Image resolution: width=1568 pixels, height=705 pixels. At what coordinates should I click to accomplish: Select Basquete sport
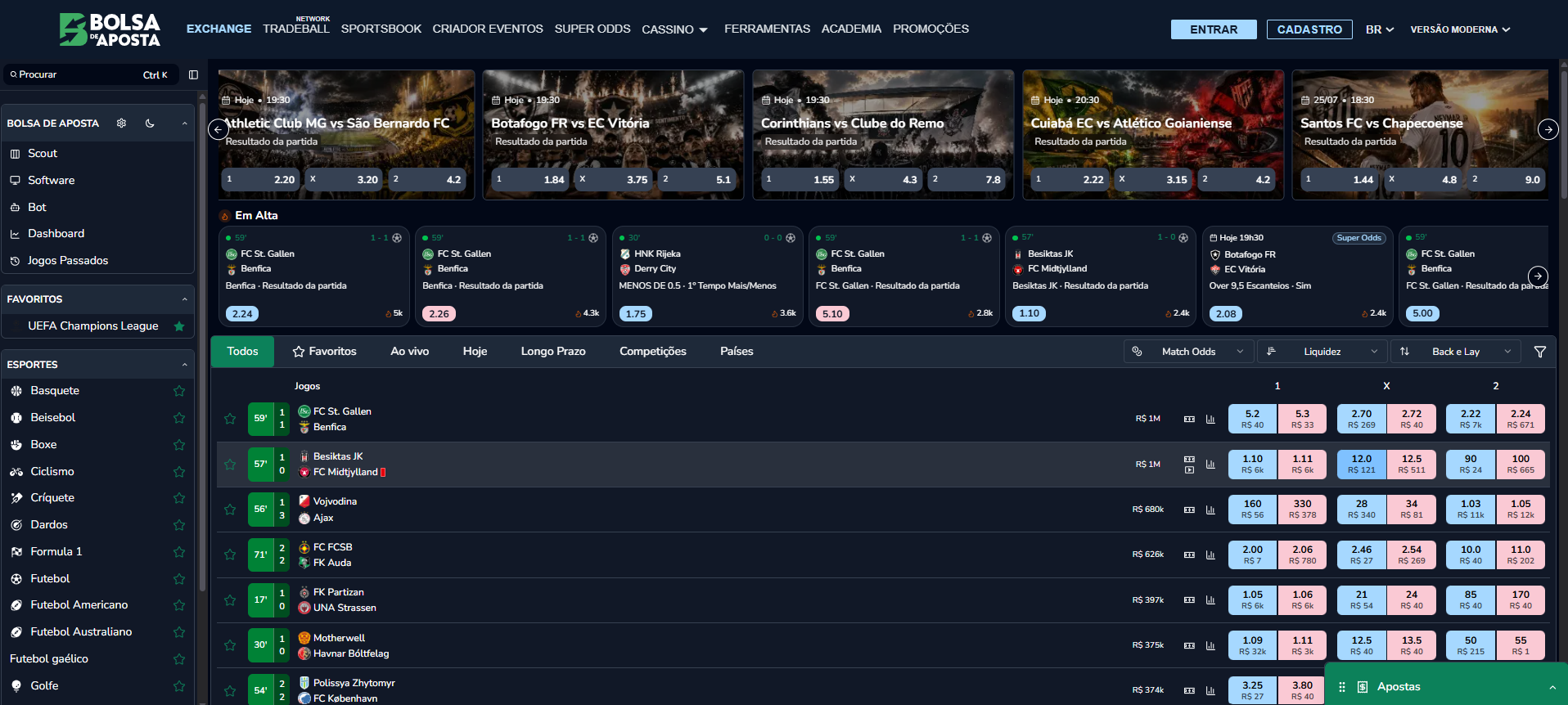point(55,391)
